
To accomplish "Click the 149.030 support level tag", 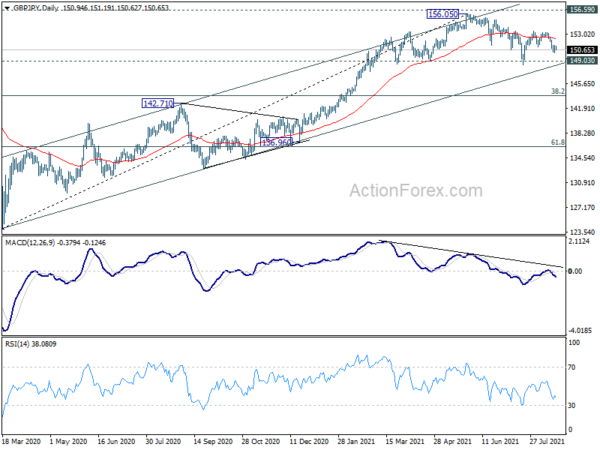I will pos(582,60).
